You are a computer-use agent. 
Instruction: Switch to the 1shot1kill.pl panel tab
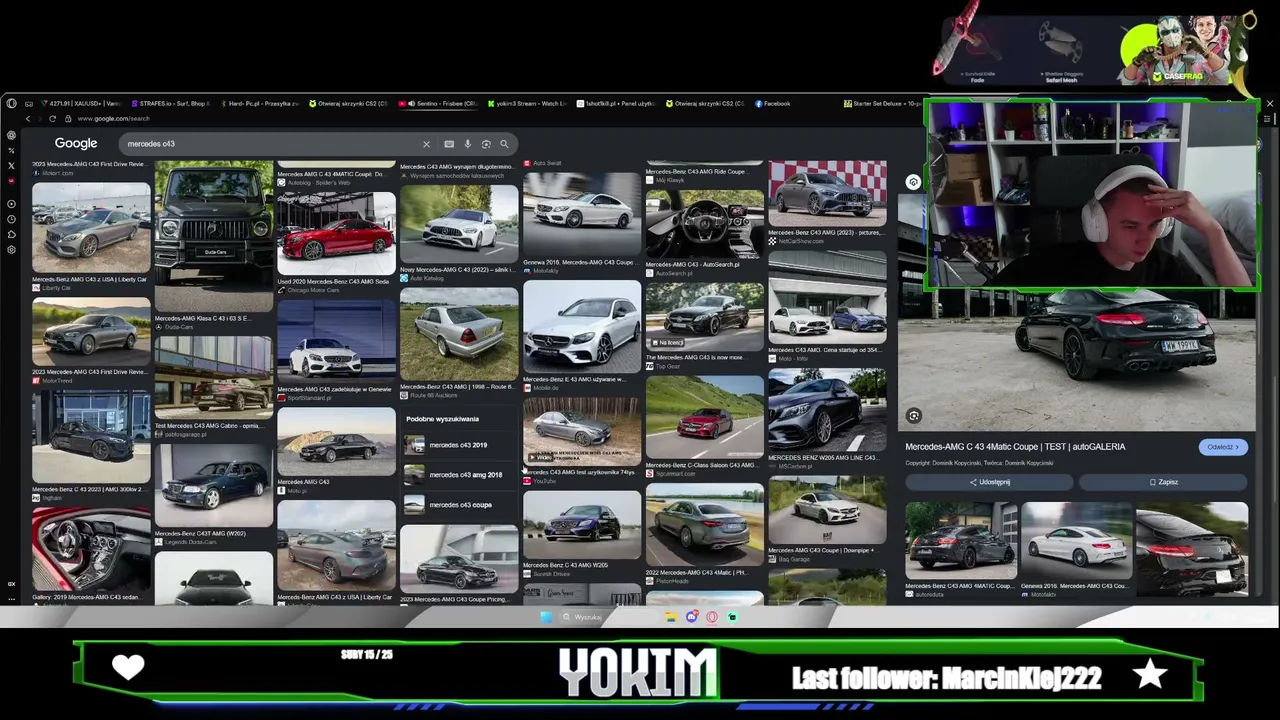click(x=616, y=104)
